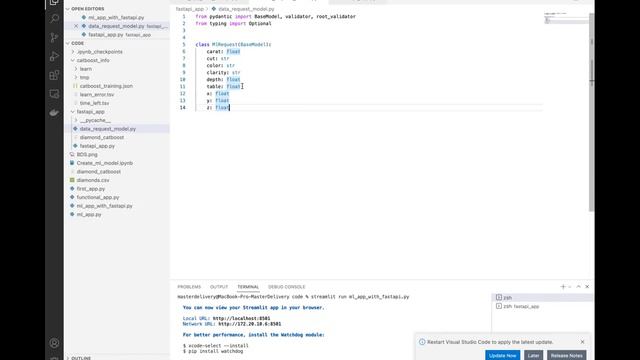Open functional_app.py file
Image resolution: width=640 pixels, height=360 pixels.
tap(98, 198)
